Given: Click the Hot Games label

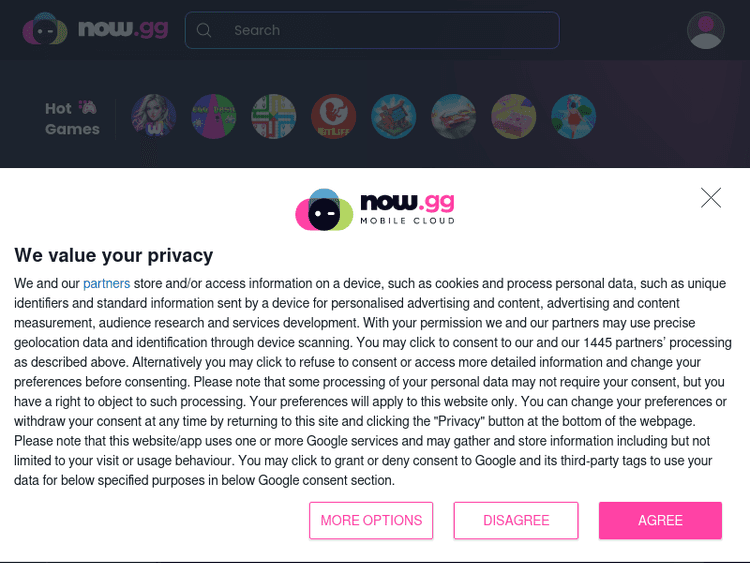Looking at the screenshot, I should point(72,118).
